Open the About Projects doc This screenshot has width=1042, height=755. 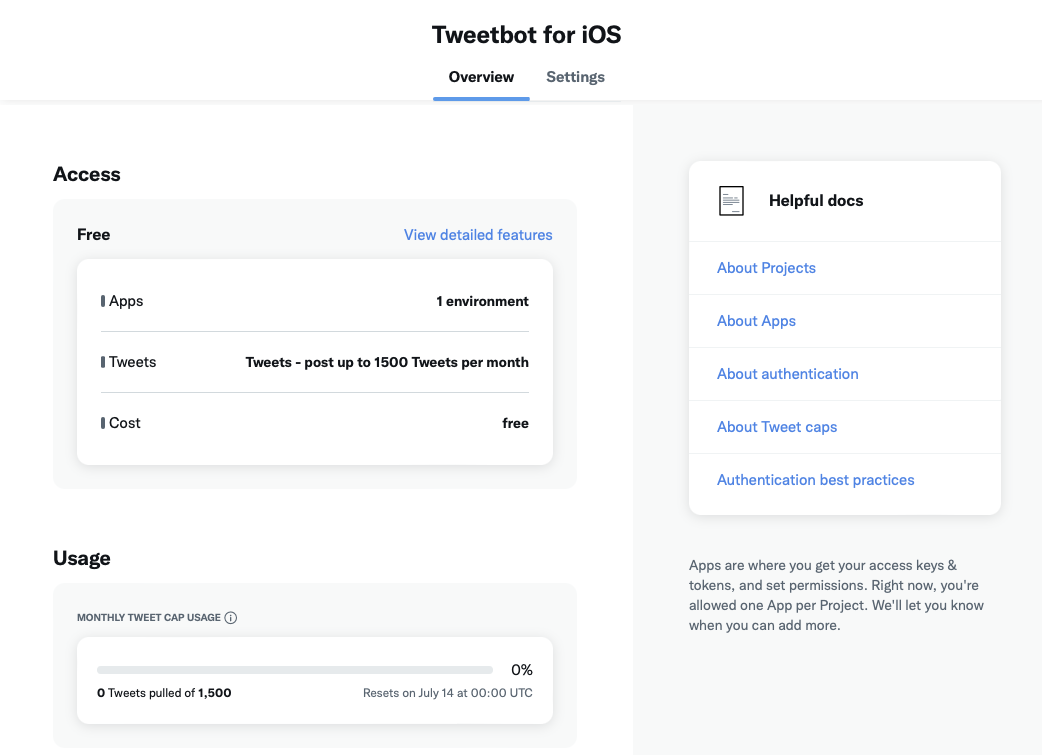766,268
